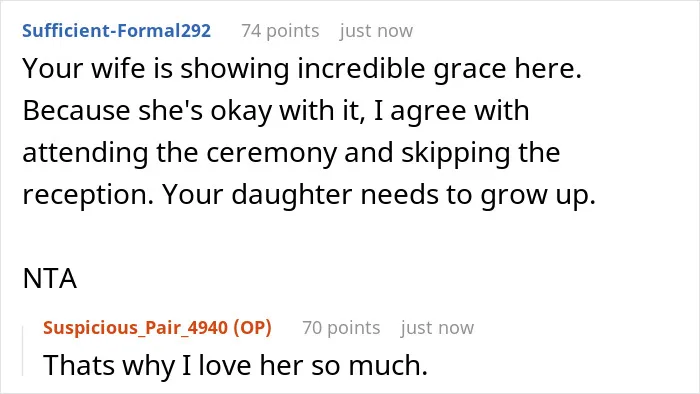Click the word "okay" in the second line
The height and width of the screenshot is (394, 700).
(x=241, y=111)
